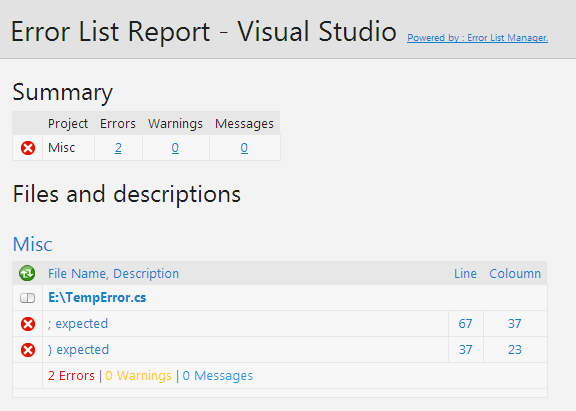Open the E:\TempError.cs file link
The image size is (576, 411).
(97, 298)
